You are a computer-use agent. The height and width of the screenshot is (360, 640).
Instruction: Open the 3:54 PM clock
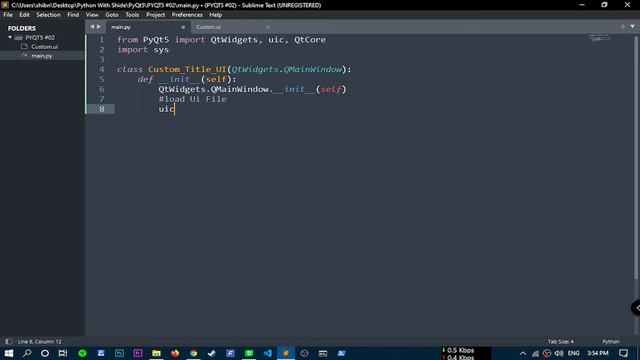click(x=598, y=353)
